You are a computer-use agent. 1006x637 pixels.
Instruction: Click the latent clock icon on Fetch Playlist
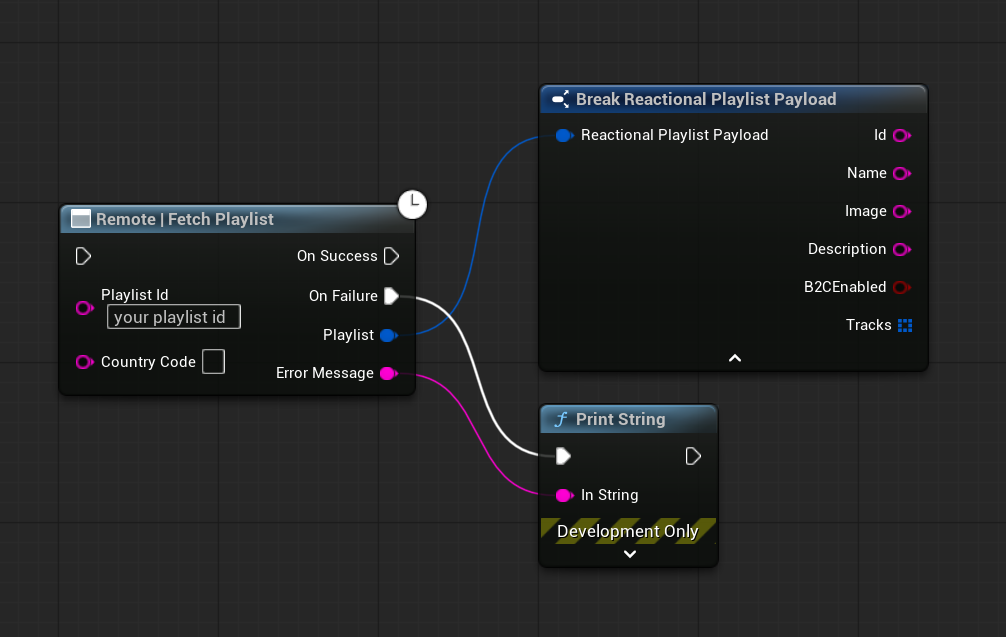tap(412, 204)
